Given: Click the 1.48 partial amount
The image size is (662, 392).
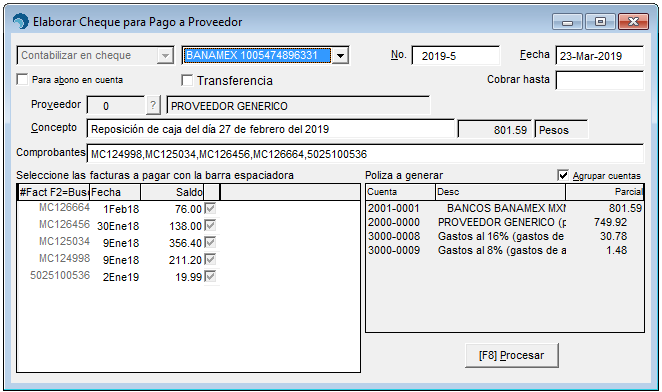Looking at the screenshot, I should (x=616, y=250).
